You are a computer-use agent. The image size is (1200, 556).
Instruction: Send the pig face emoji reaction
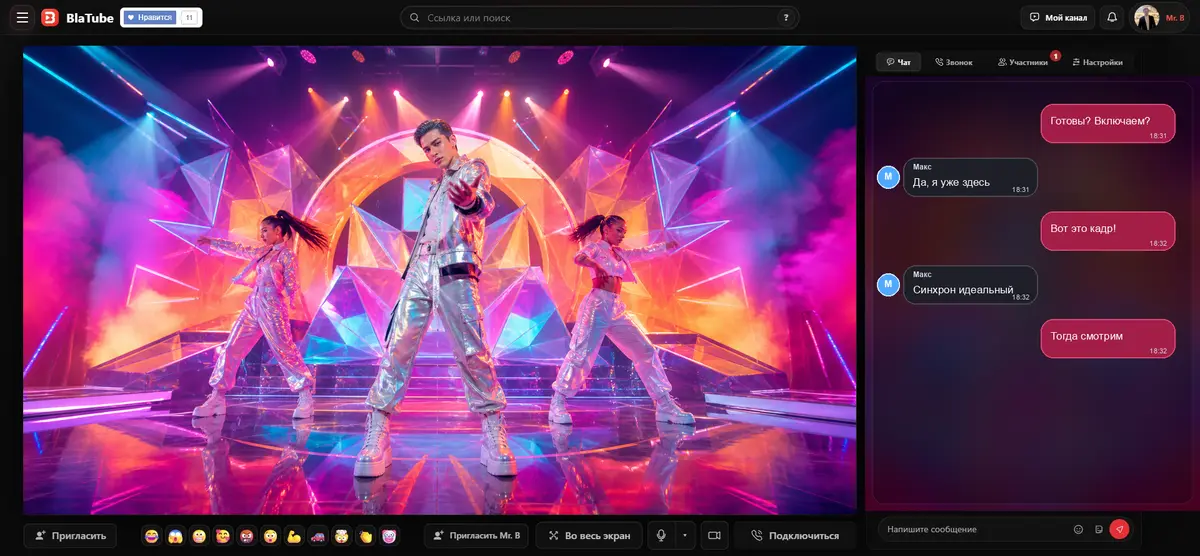click(x=389, y=536)
